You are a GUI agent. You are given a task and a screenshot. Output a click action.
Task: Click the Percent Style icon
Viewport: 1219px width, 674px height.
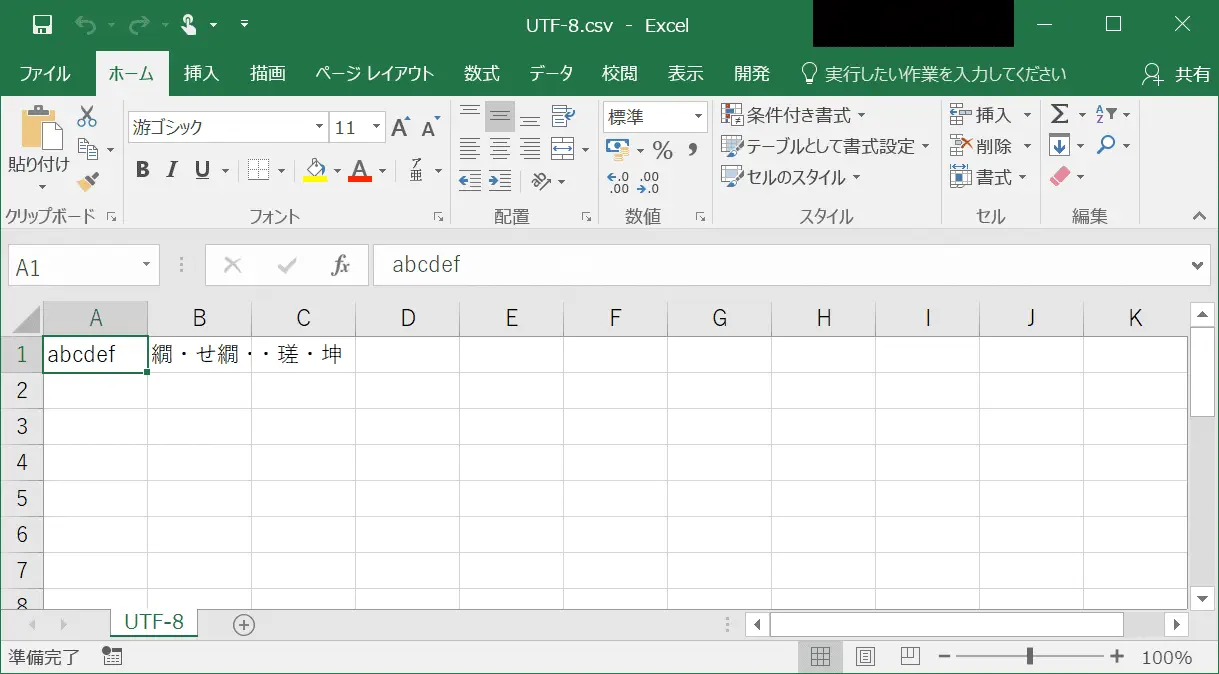click(662, 150)
